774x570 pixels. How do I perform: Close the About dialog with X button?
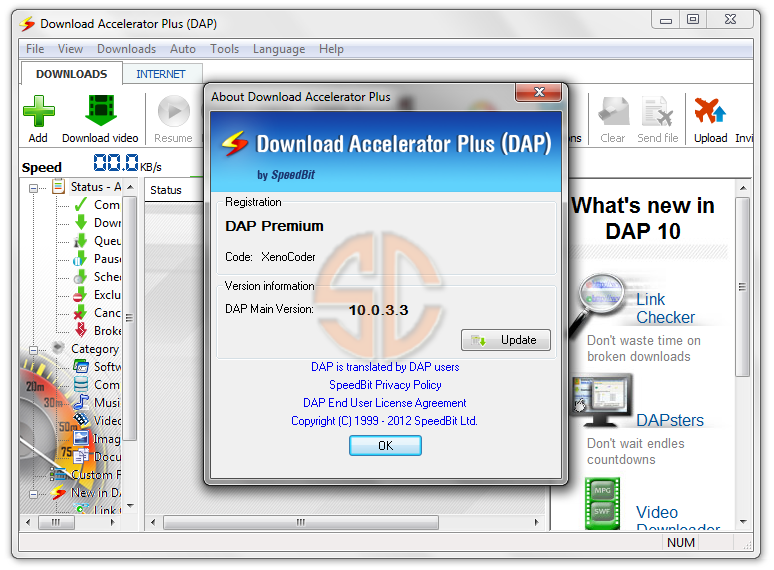click(539, 92)
